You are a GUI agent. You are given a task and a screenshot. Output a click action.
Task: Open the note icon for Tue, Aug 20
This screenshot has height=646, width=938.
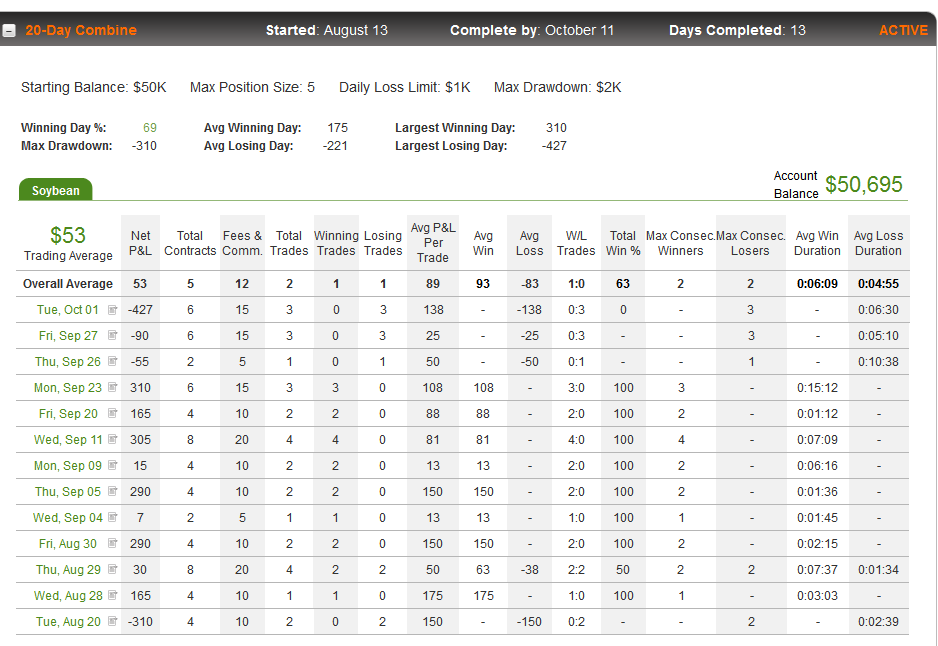[112, 621]
